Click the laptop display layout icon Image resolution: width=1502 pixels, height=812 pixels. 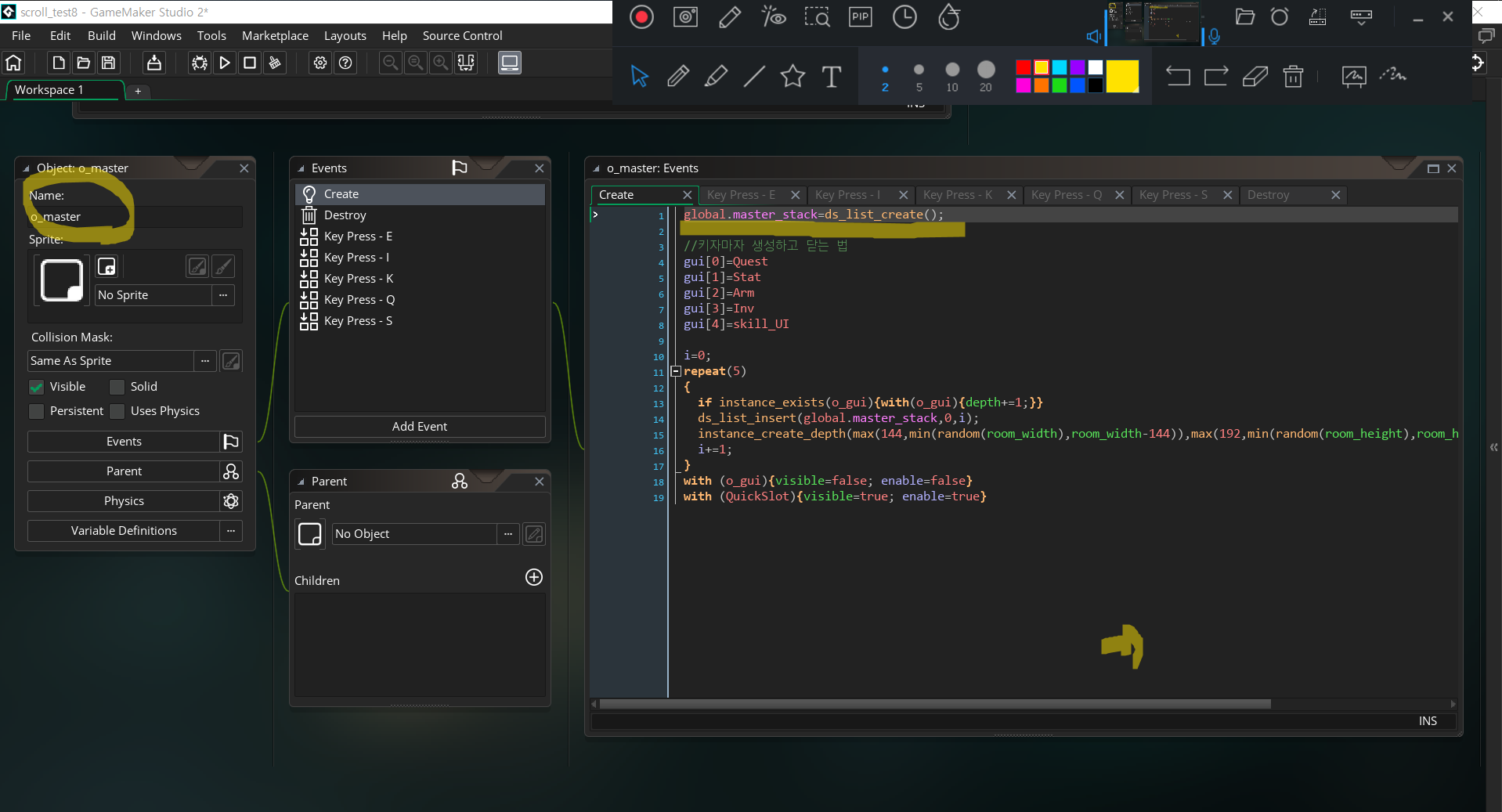click(x=510, y=63)
